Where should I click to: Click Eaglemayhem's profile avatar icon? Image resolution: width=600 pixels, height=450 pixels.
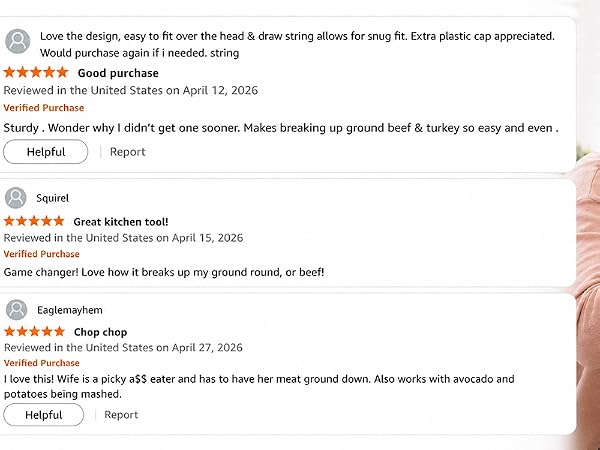click(16, 310)
